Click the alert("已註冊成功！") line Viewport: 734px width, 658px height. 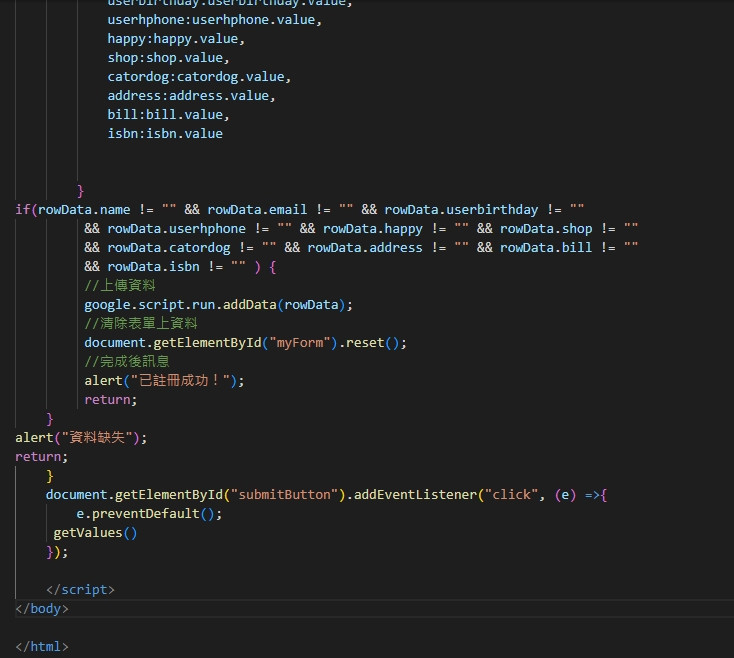164,380
